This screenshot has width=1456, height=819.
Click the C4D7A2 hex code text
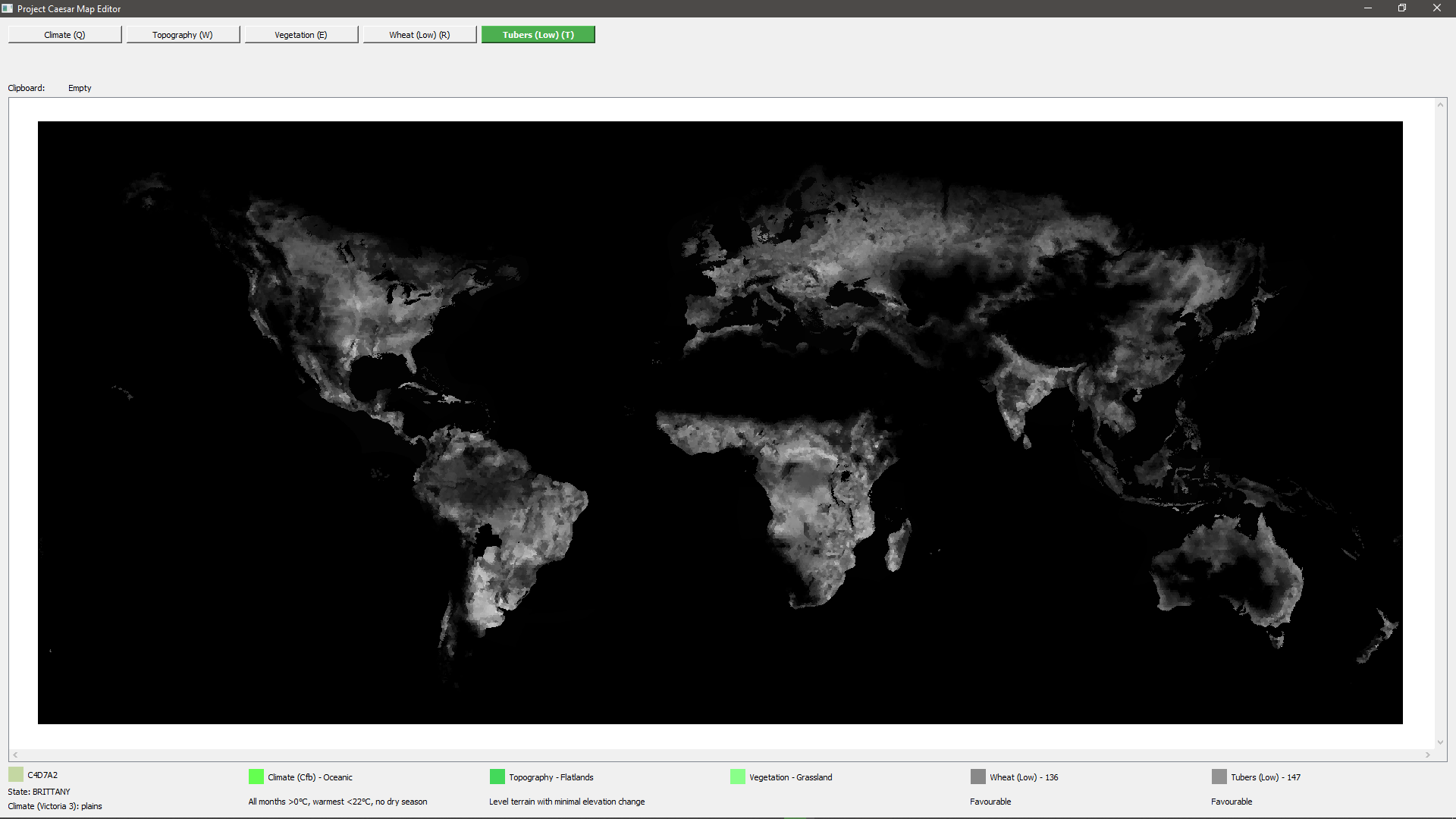pos(42,775)
